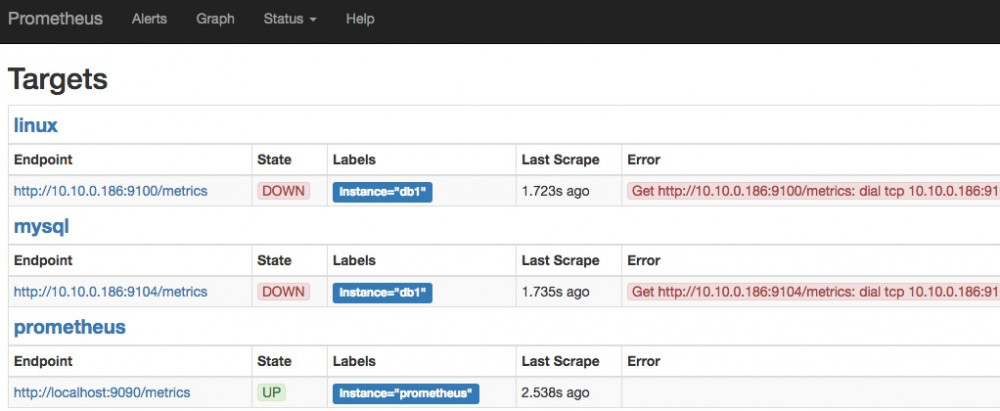Click the mysql job heading link
The width and height of the screenshot is (1000, 411).
click(x=41, y=227)
